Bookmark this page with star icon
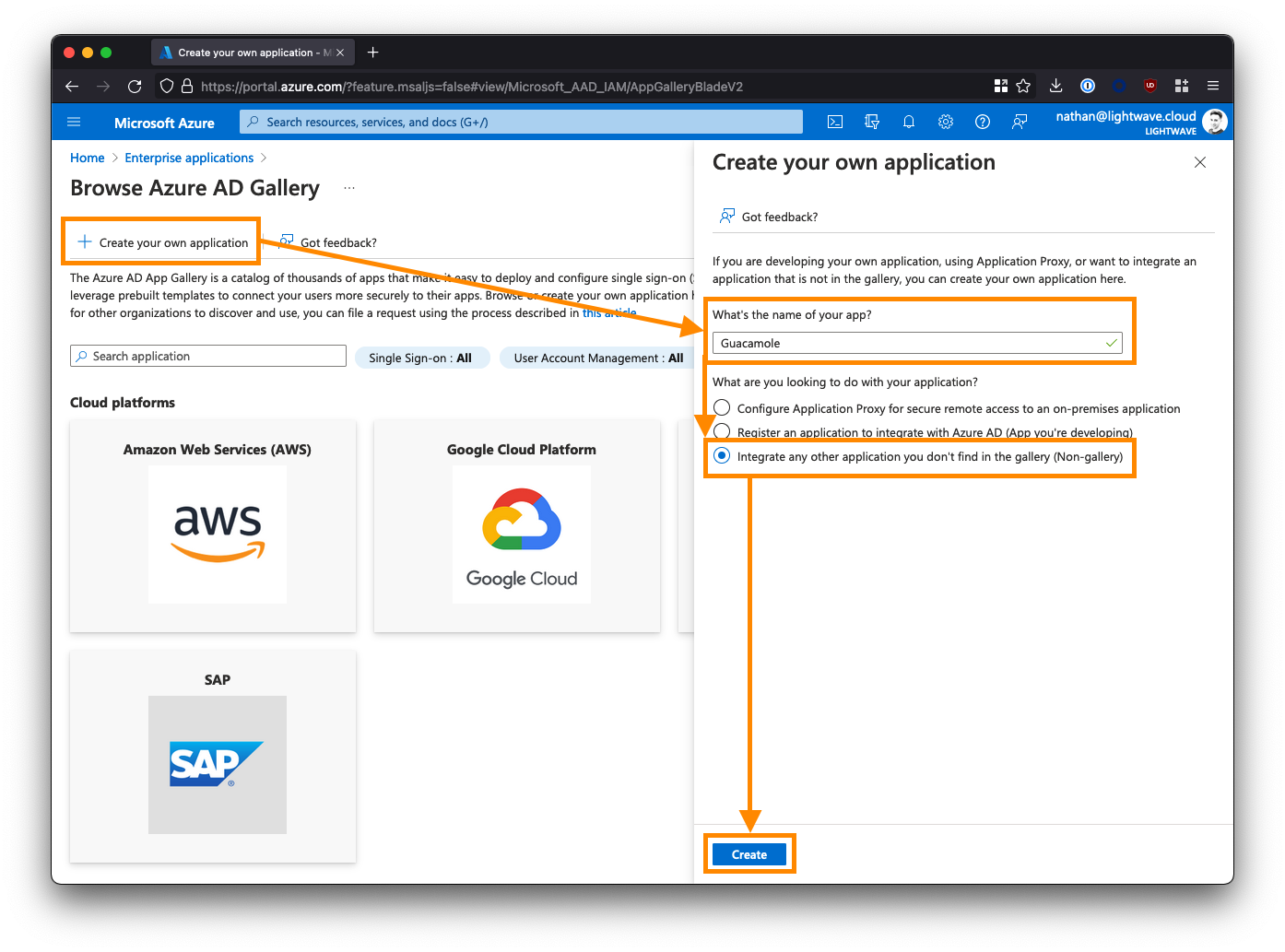 coord(1023,86)
